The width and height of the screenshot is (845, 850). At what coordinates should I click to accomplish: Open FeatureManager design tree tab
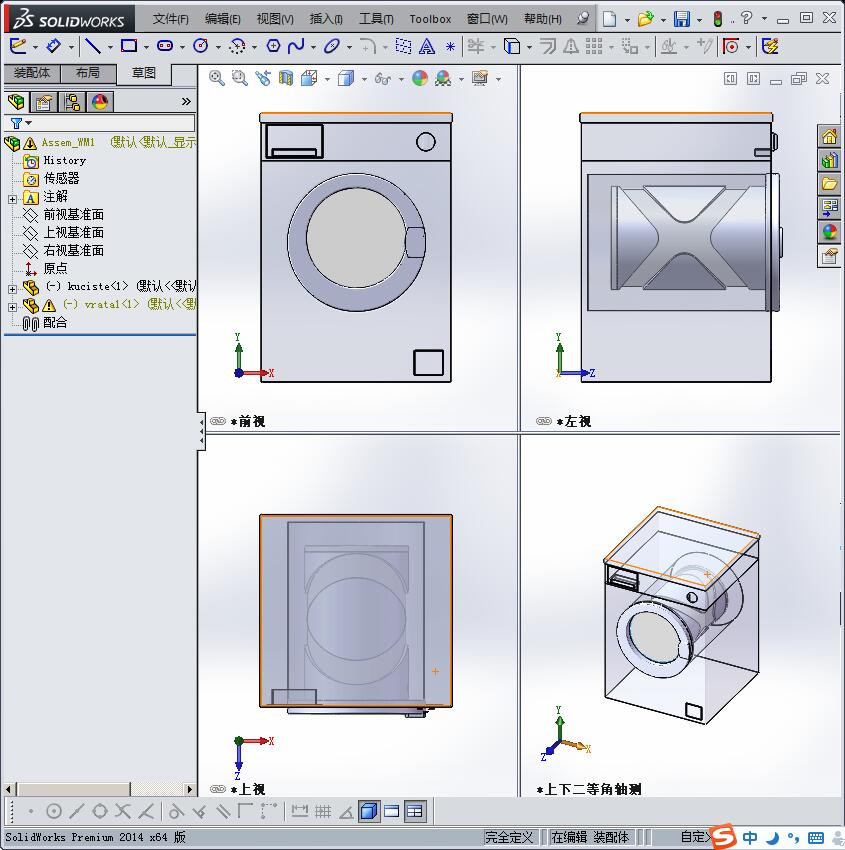pyautogui.click(x=16, y=101)
